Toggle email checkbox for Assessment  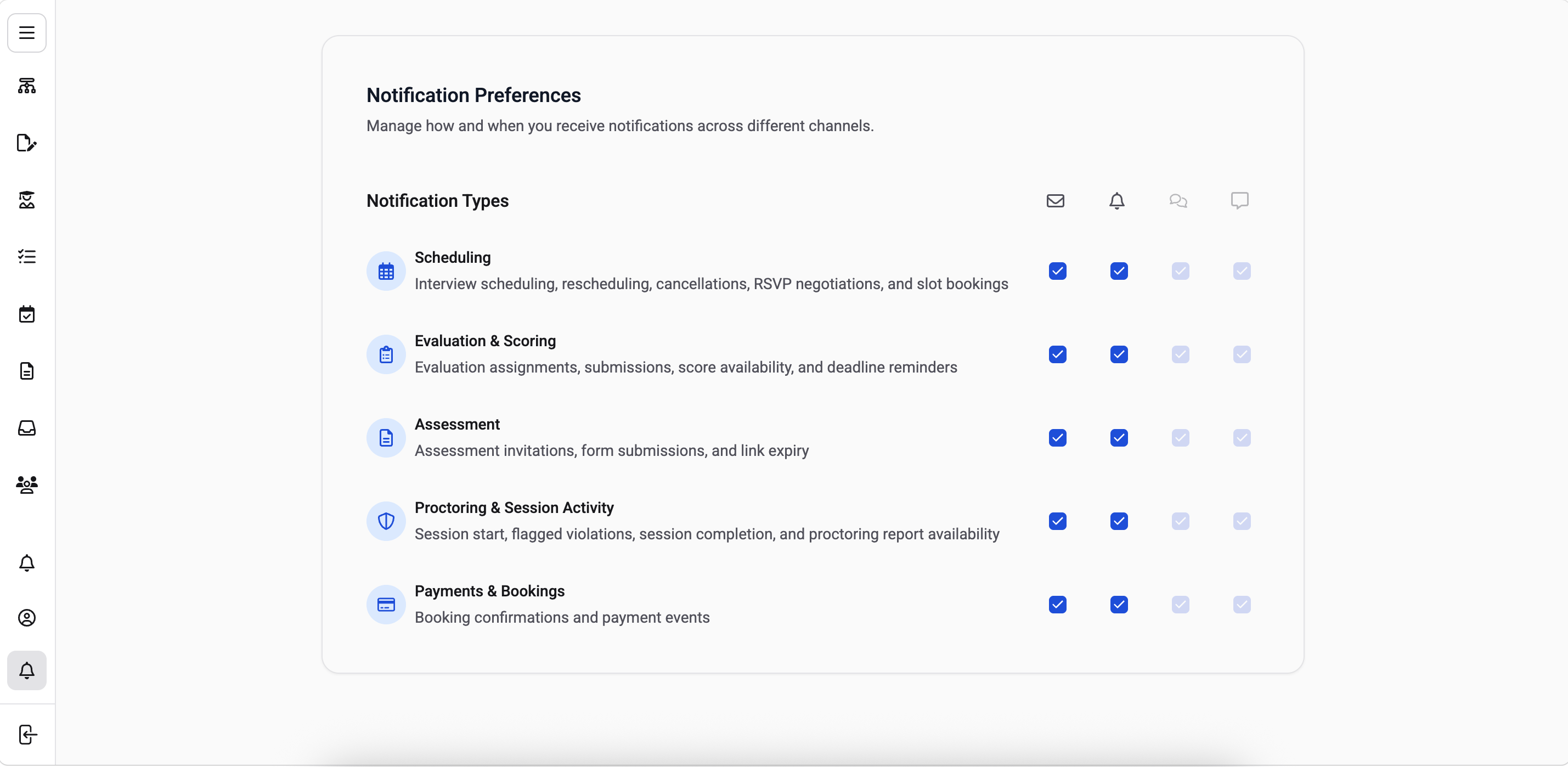1058,438
